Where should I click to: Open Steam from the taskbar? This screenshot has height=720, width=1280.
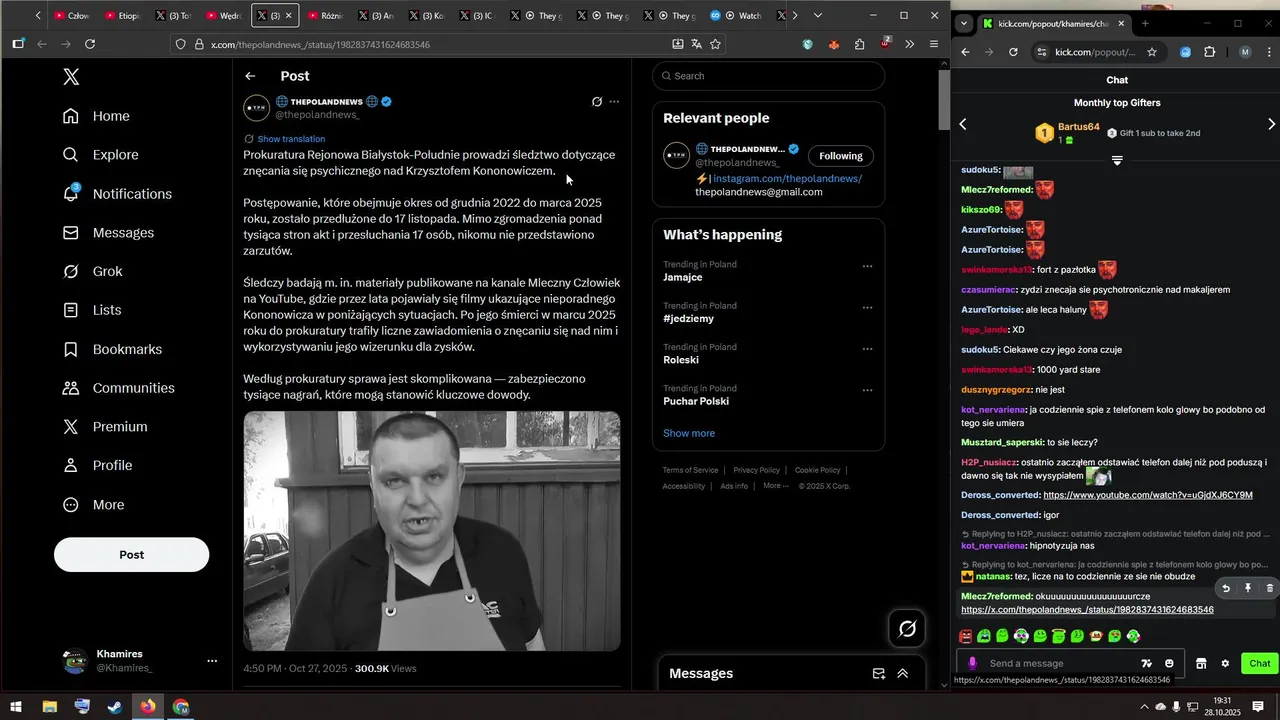(x=115, y=707)
